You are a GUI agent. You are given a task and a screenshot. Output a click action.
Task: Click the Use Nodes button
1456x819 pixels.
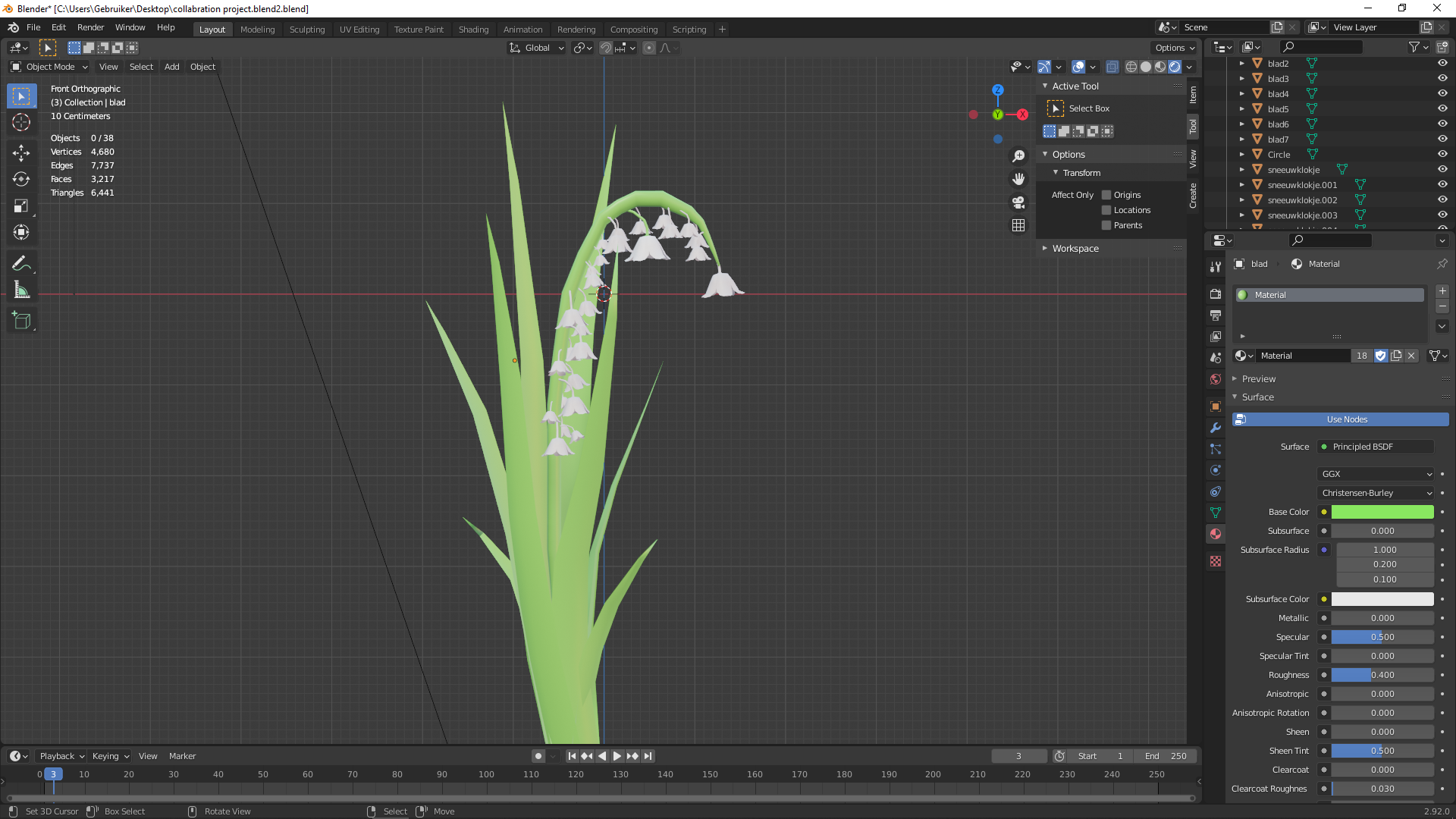pos(1346,419)
